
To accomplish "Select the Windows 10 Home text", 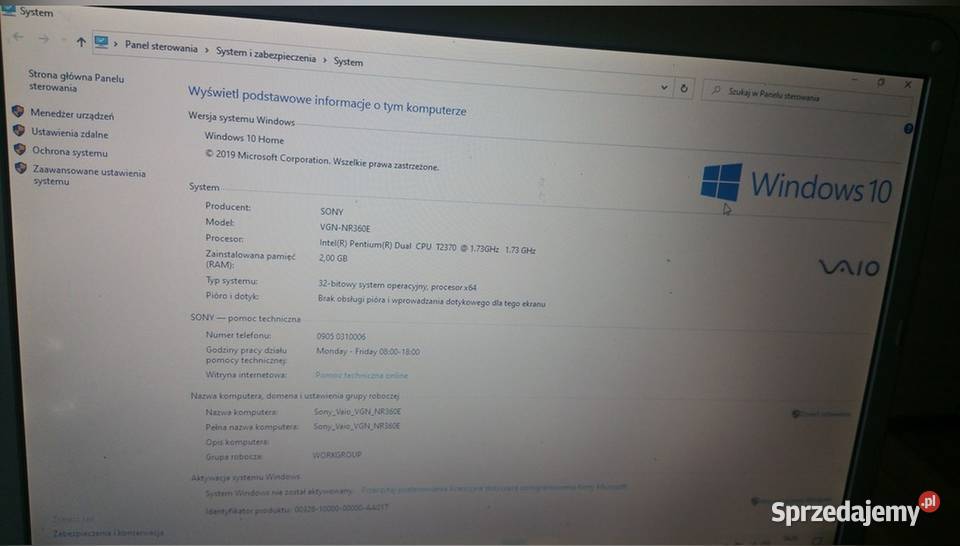I will coord(244,138).
